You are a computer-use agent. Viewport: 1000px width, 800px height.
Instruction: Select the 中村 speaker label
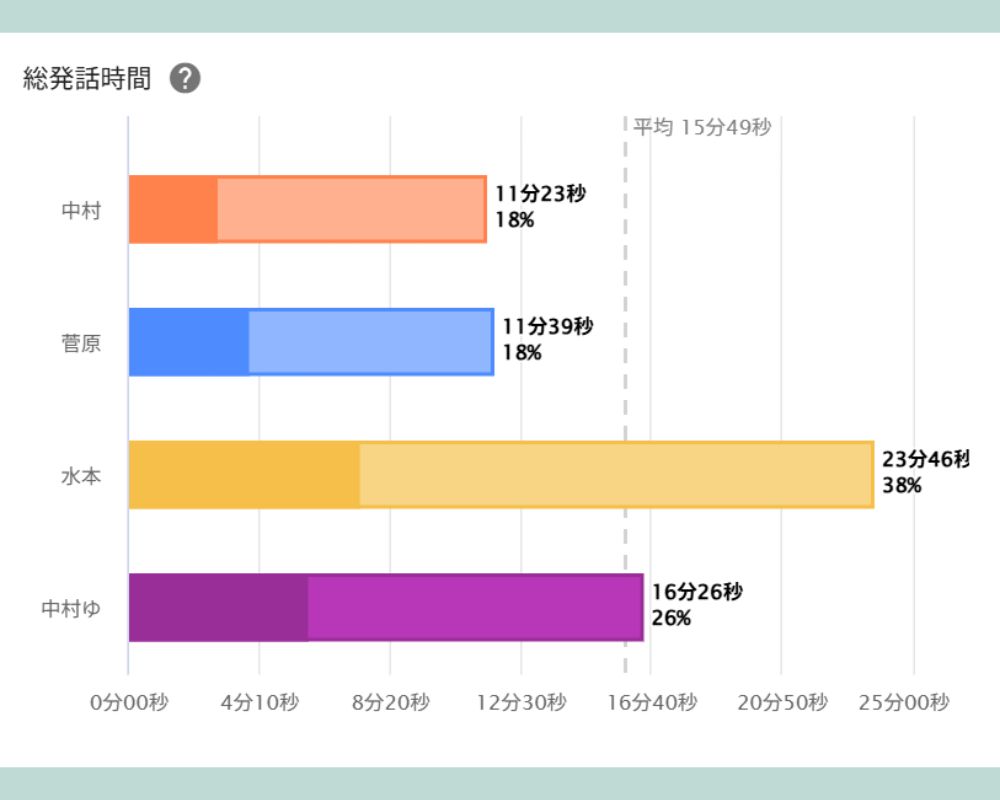pyautogui.click(x=81, y=211)
